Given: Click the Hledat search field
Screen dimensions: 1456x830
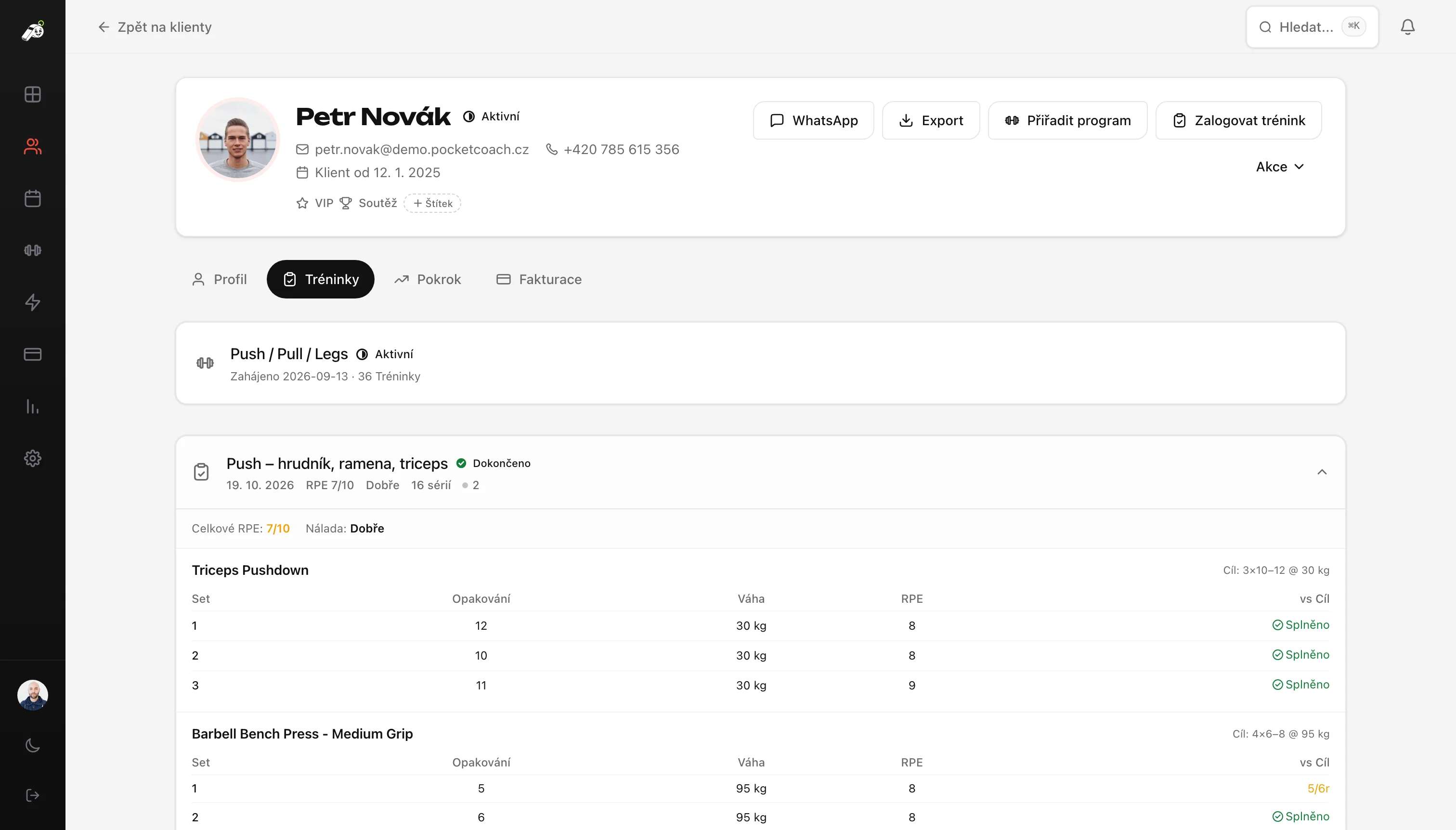Looking at the screenshot, I should [x=1313, y=27].
